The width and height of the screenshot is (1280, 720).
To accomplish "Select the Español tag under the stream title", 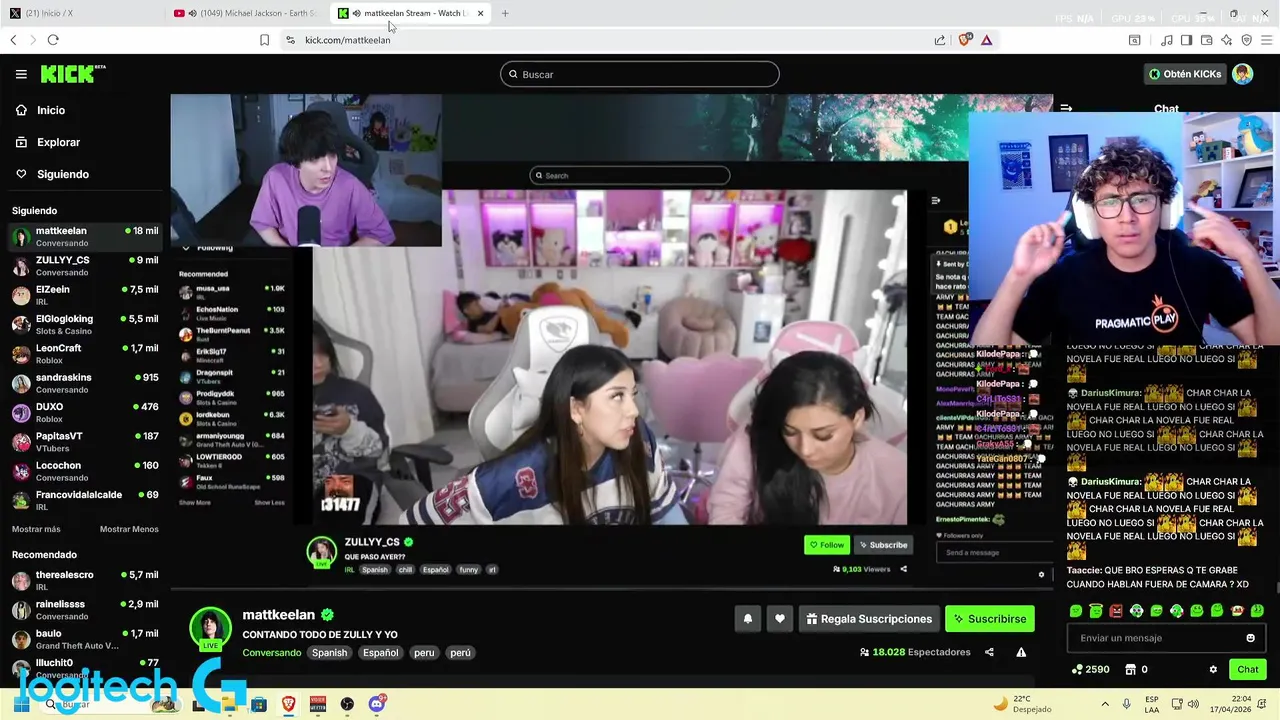I will tap(380, 653).
